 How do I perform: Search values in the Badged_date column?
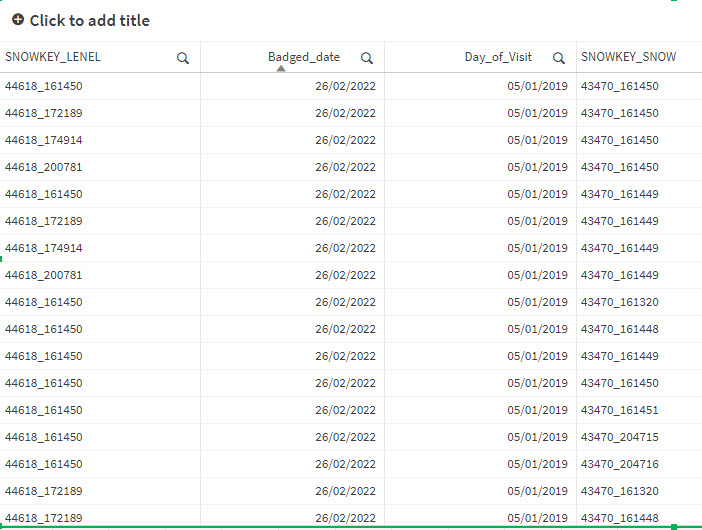[367, 58]
